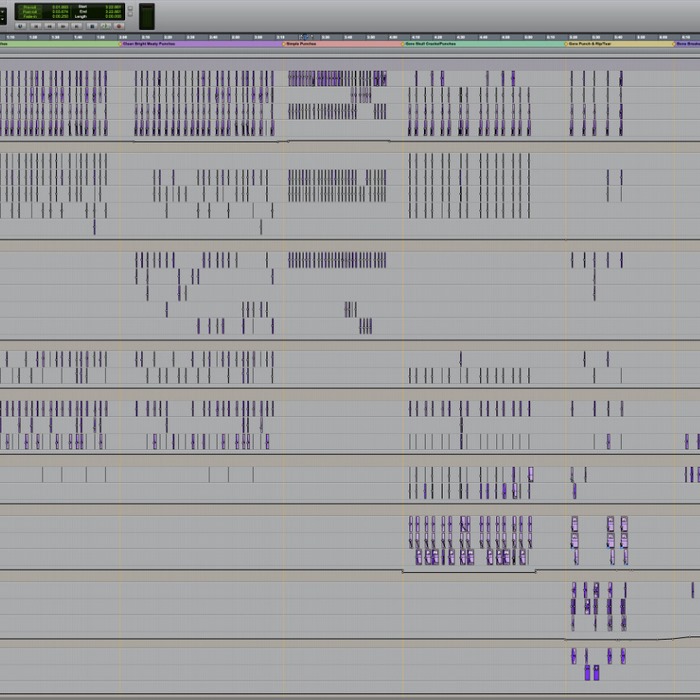Select the Simple Punches marker
700x700 pixels.
pos(300,44)
